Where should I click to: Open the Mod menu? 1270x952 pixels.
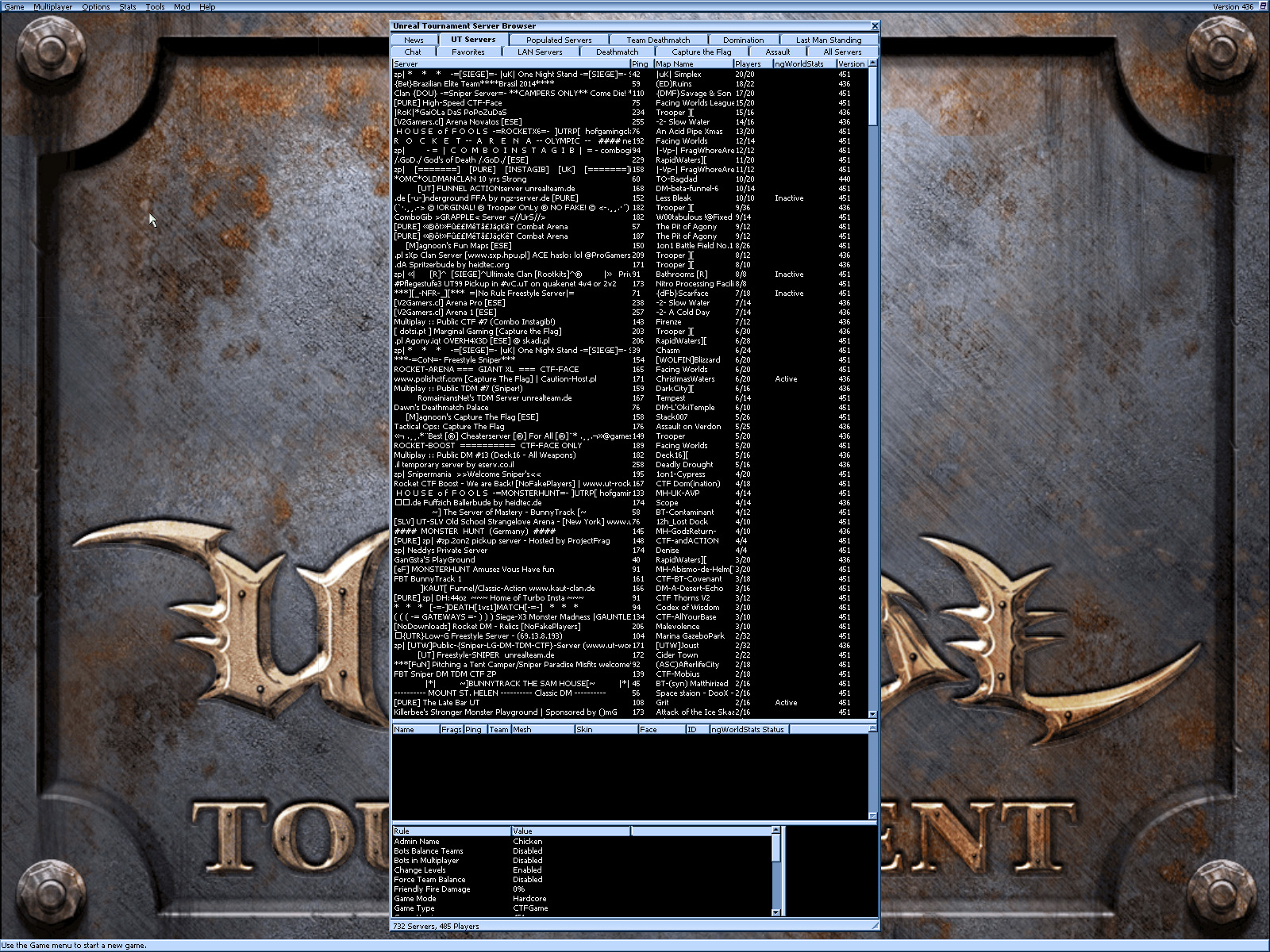click(182, 6)
